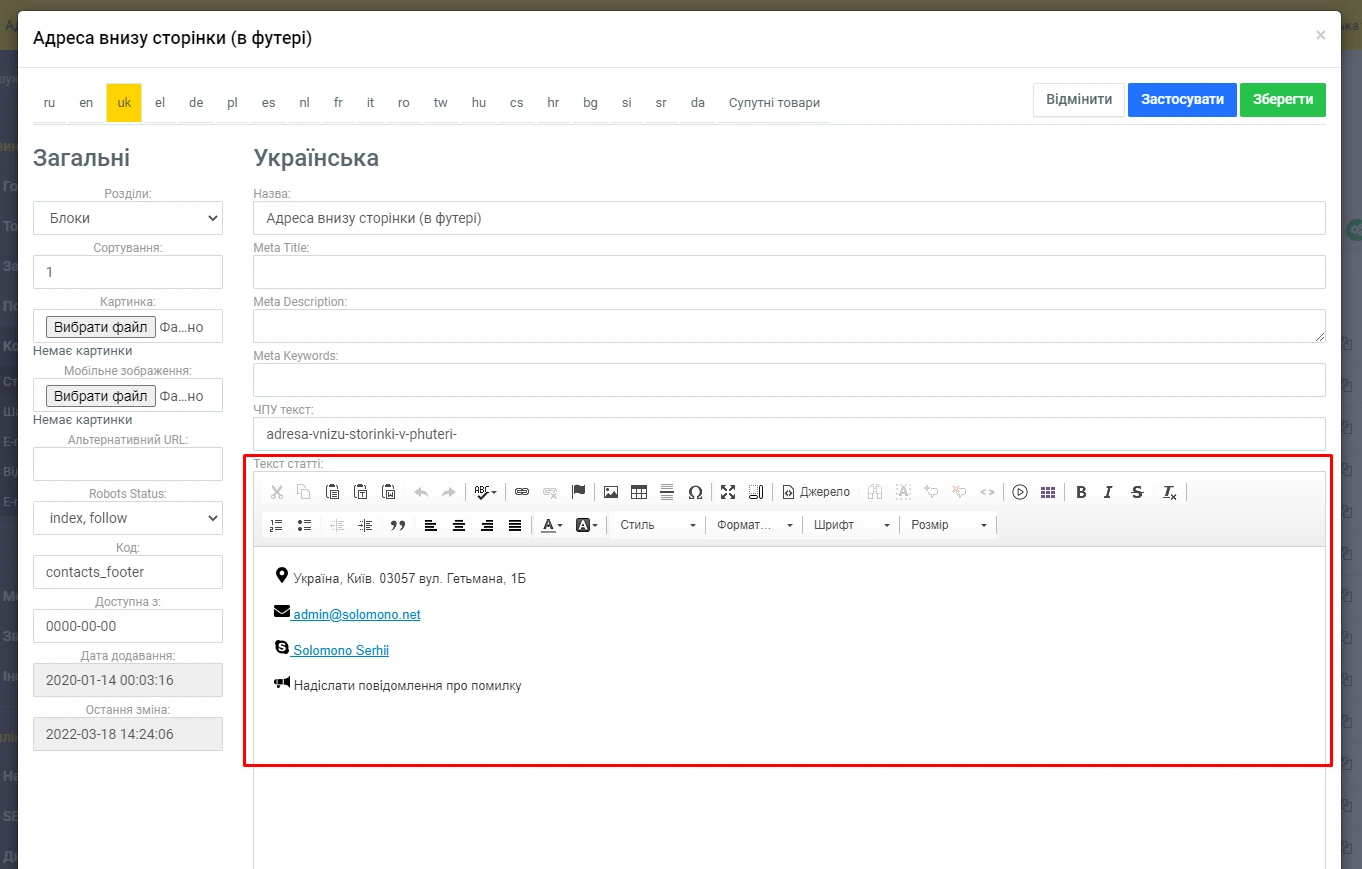Click the admin@solomono.net email link
The image size is (1362, 869).
pyautogui.click(x=356, y=615)
